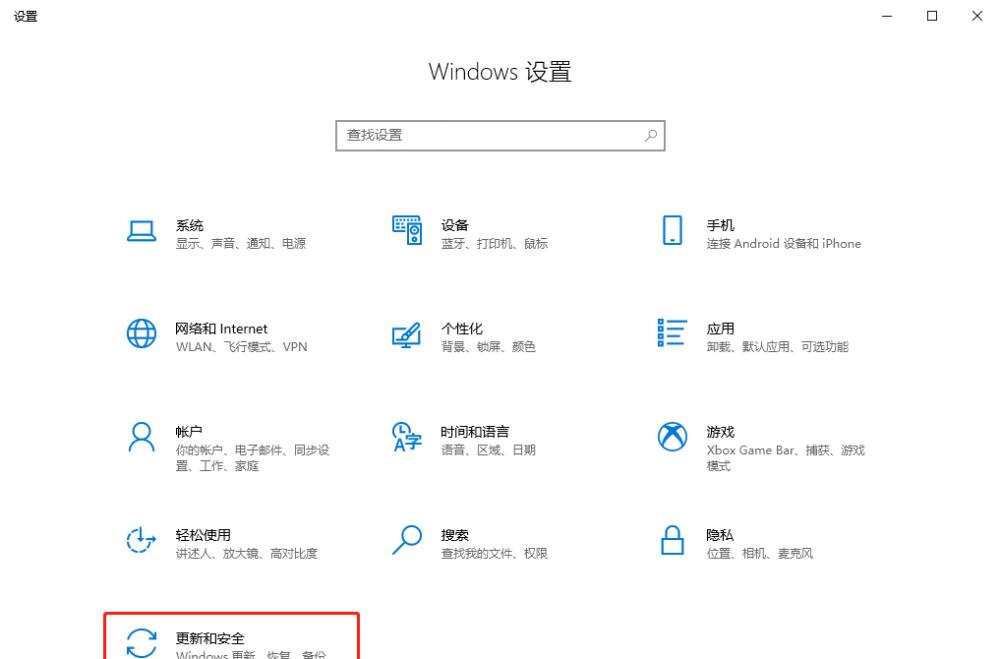Viewport: 1000px width, 659px height.
Task: Open 个性化 settings title
Action: coord(462,329)
